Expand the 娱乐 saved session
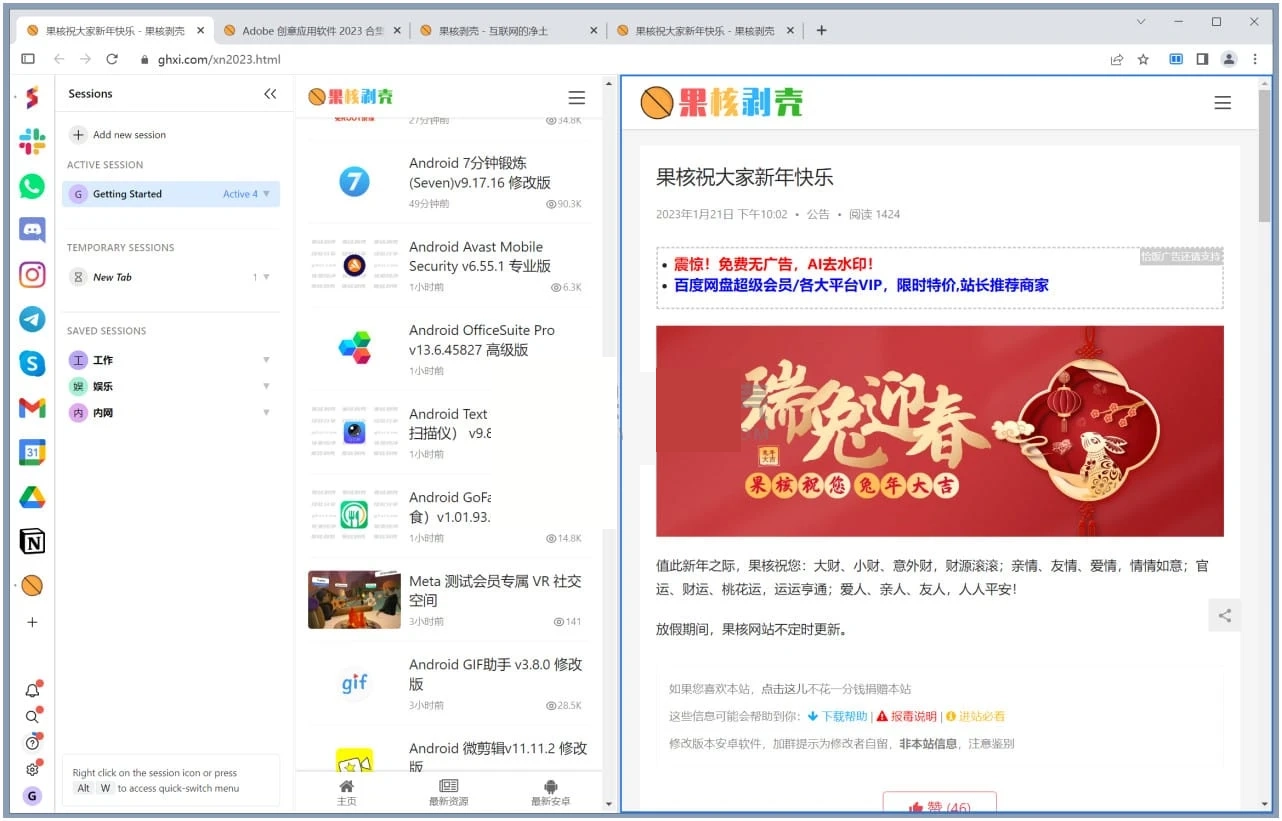The image size is (1282, 821). pos(267,386)
